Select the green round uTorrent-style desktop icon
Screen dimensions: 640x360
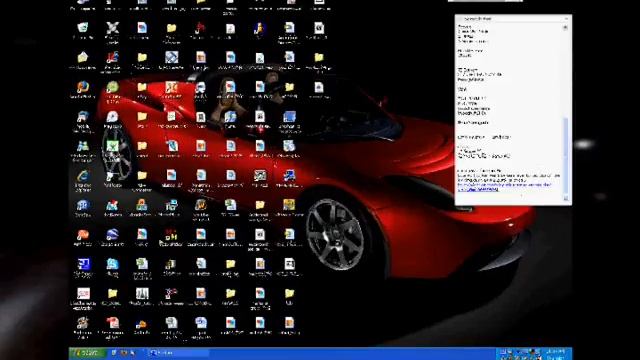tap(112, 87)
